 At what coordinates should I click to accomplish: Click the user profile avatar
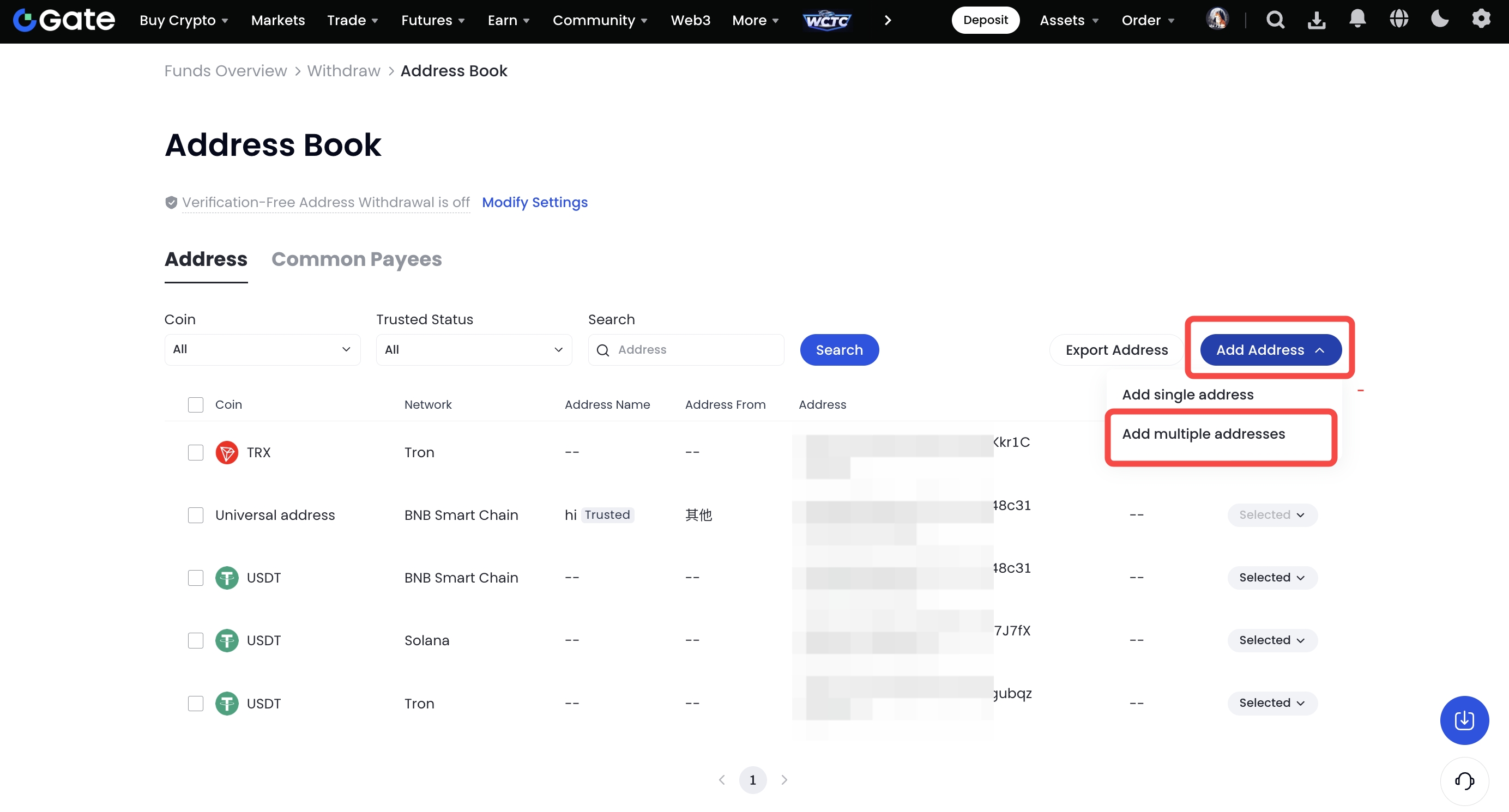tap(1217, 19)
